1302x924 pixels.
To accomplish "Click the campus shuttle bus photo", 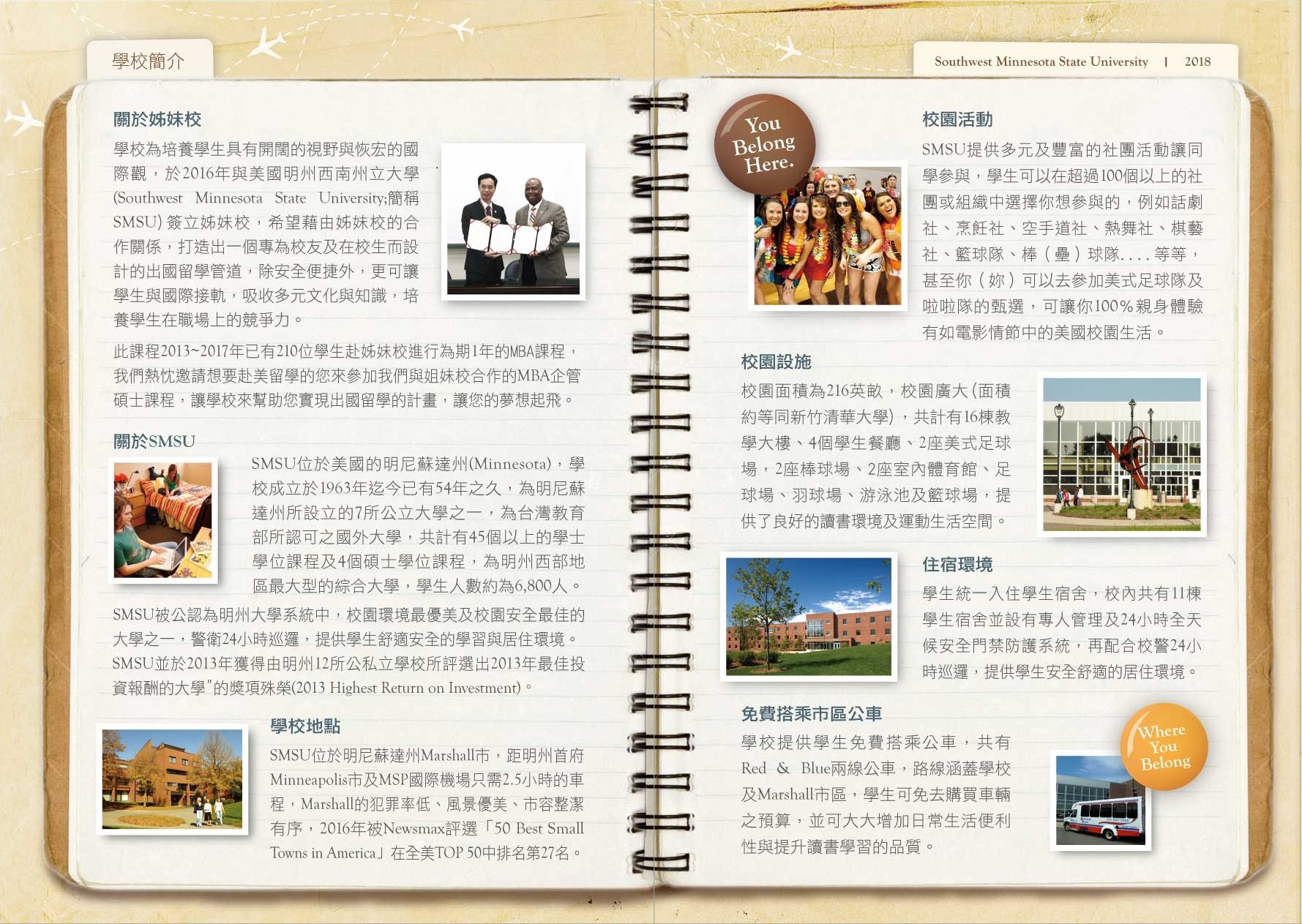I will (1101, 800).
